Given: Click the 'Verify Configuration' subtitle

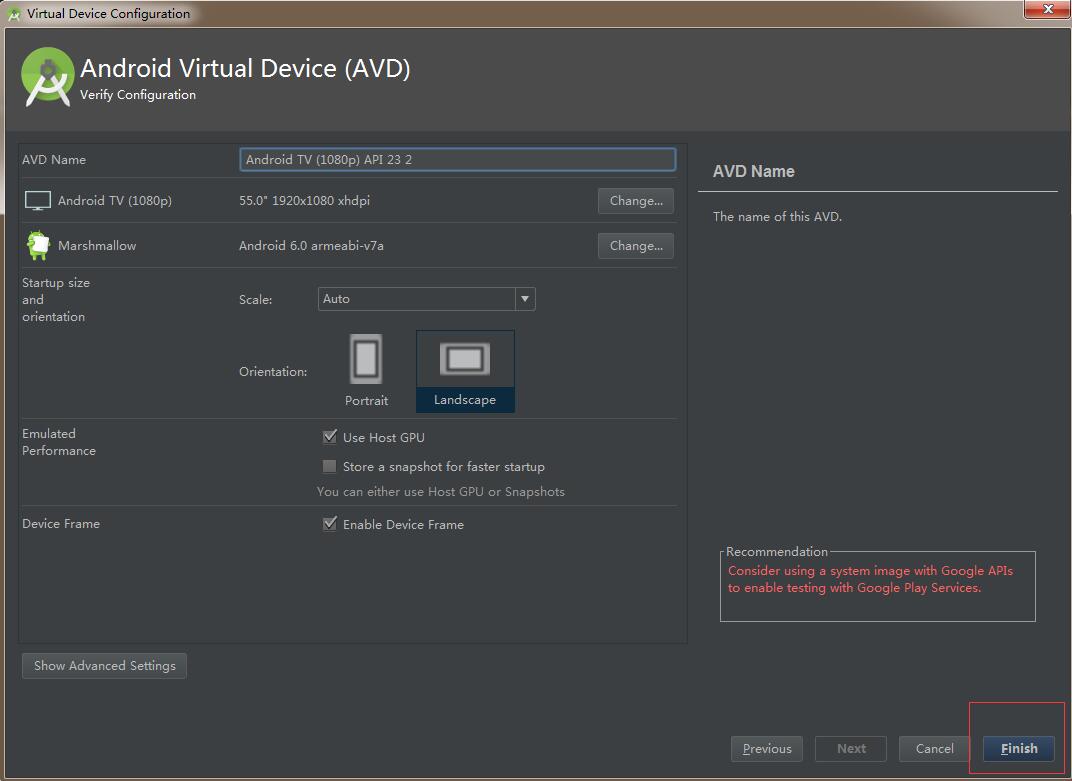Looking at the screenshot, I should point(138,95).
